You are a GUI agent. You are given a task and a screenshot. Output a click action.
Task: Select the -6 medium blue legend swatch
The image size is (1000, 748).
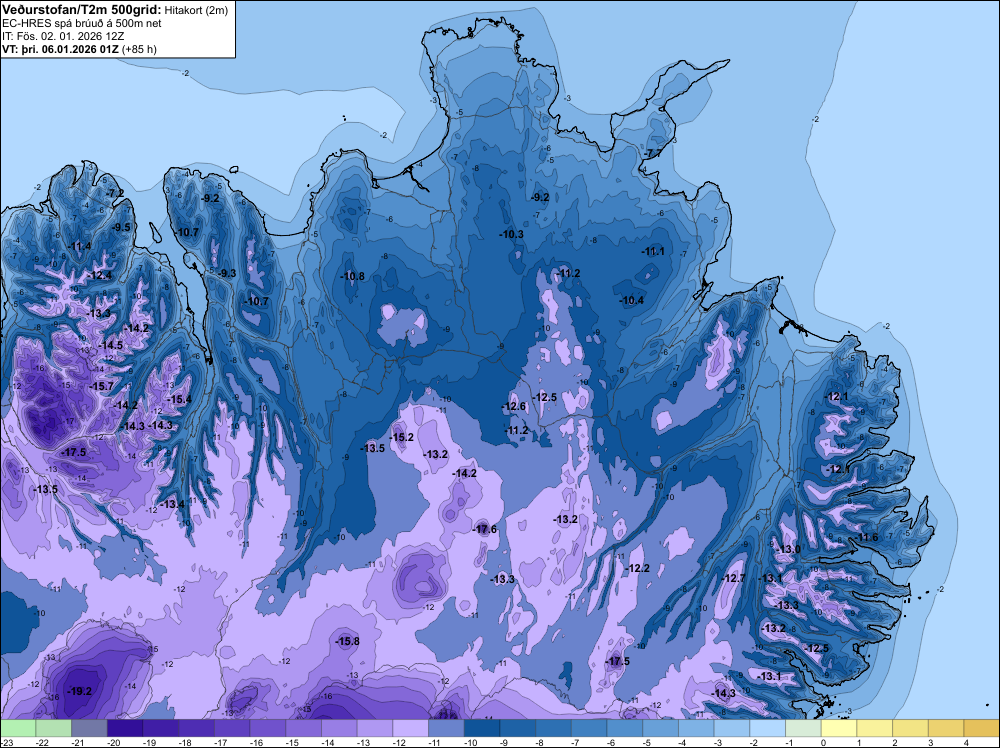pos(625,728)
